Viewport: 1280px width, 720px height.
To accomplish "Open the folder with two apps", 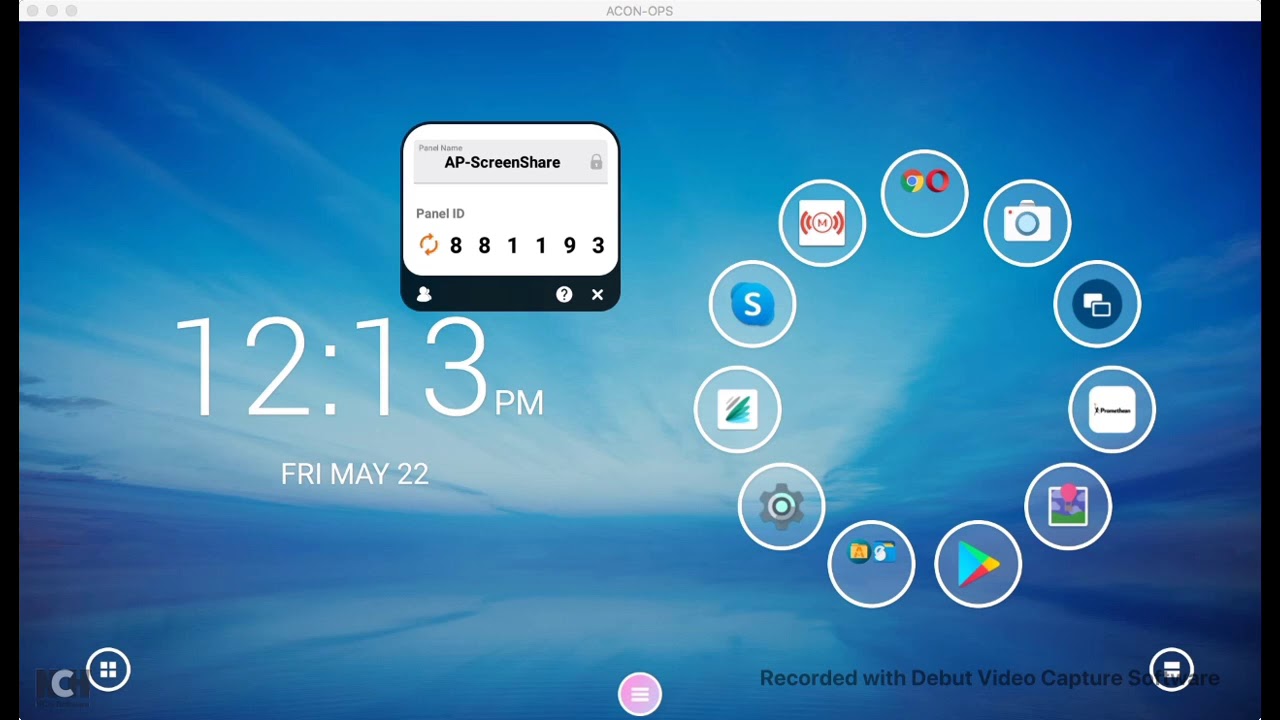I will [871, 564].
